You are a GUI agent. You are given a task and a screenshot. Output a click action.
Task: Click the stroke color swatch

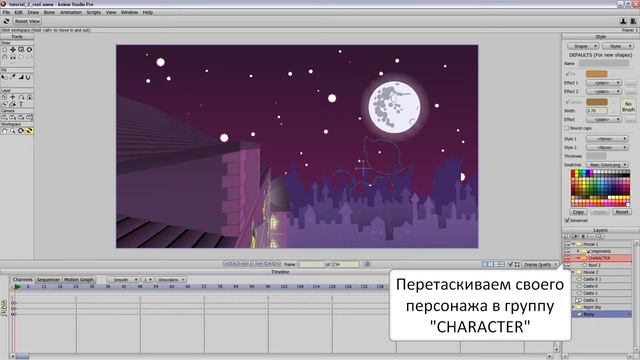[597, 102]
